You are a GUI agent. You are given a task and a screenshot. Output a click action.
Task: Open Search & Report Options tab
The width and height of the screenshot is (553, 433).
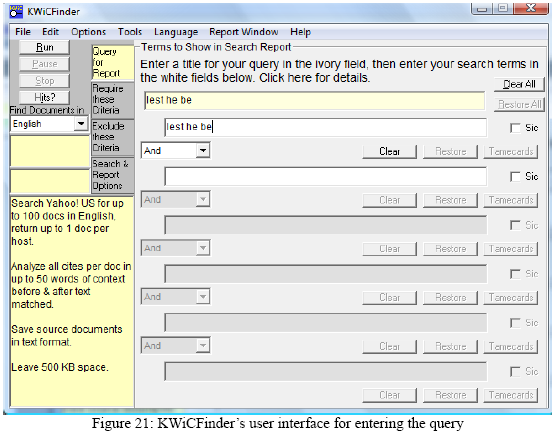(x=113, y=175)
